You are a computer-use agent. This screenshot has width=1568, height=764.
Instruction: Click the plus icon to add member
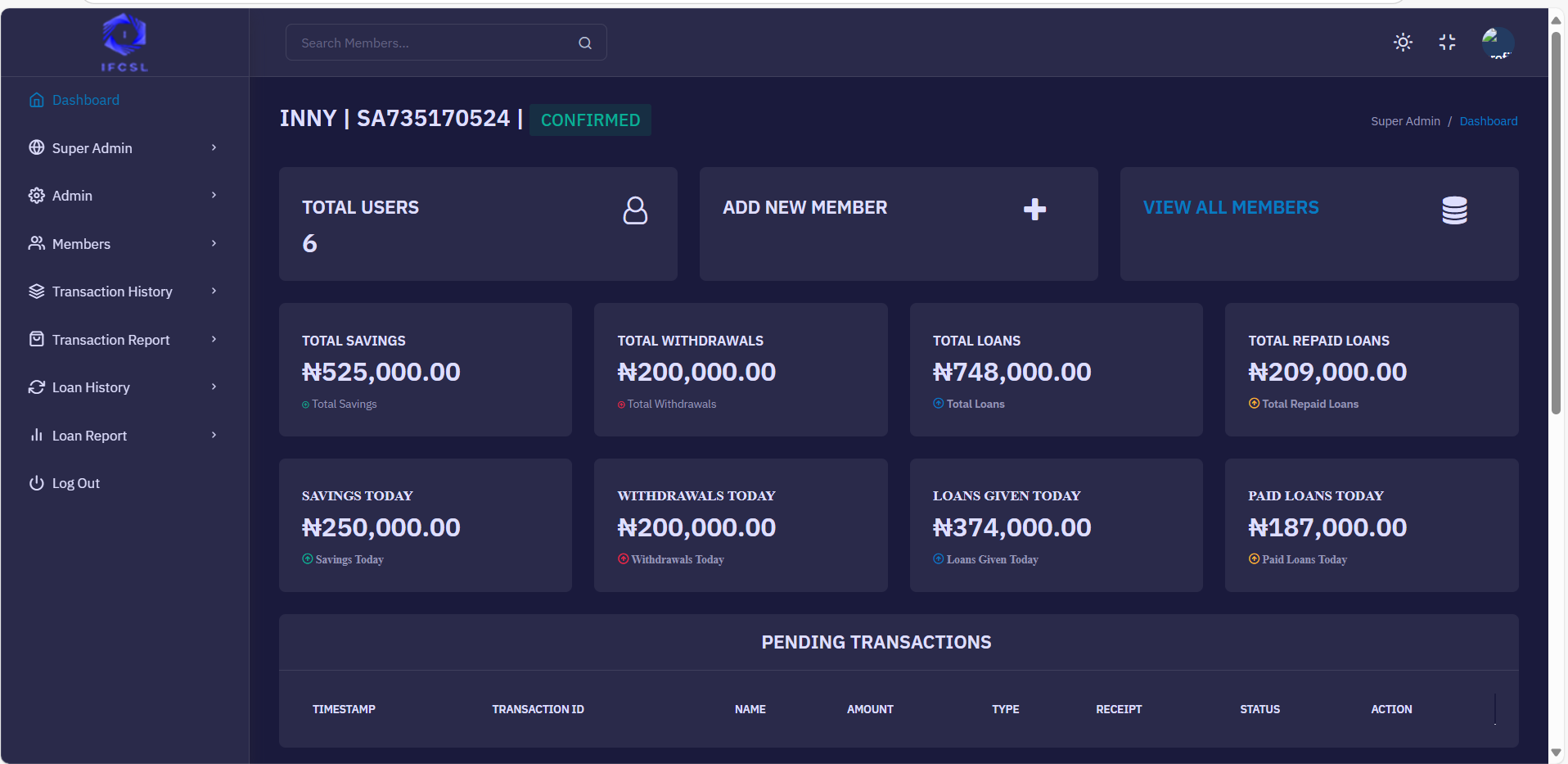tap(1034, 210)
